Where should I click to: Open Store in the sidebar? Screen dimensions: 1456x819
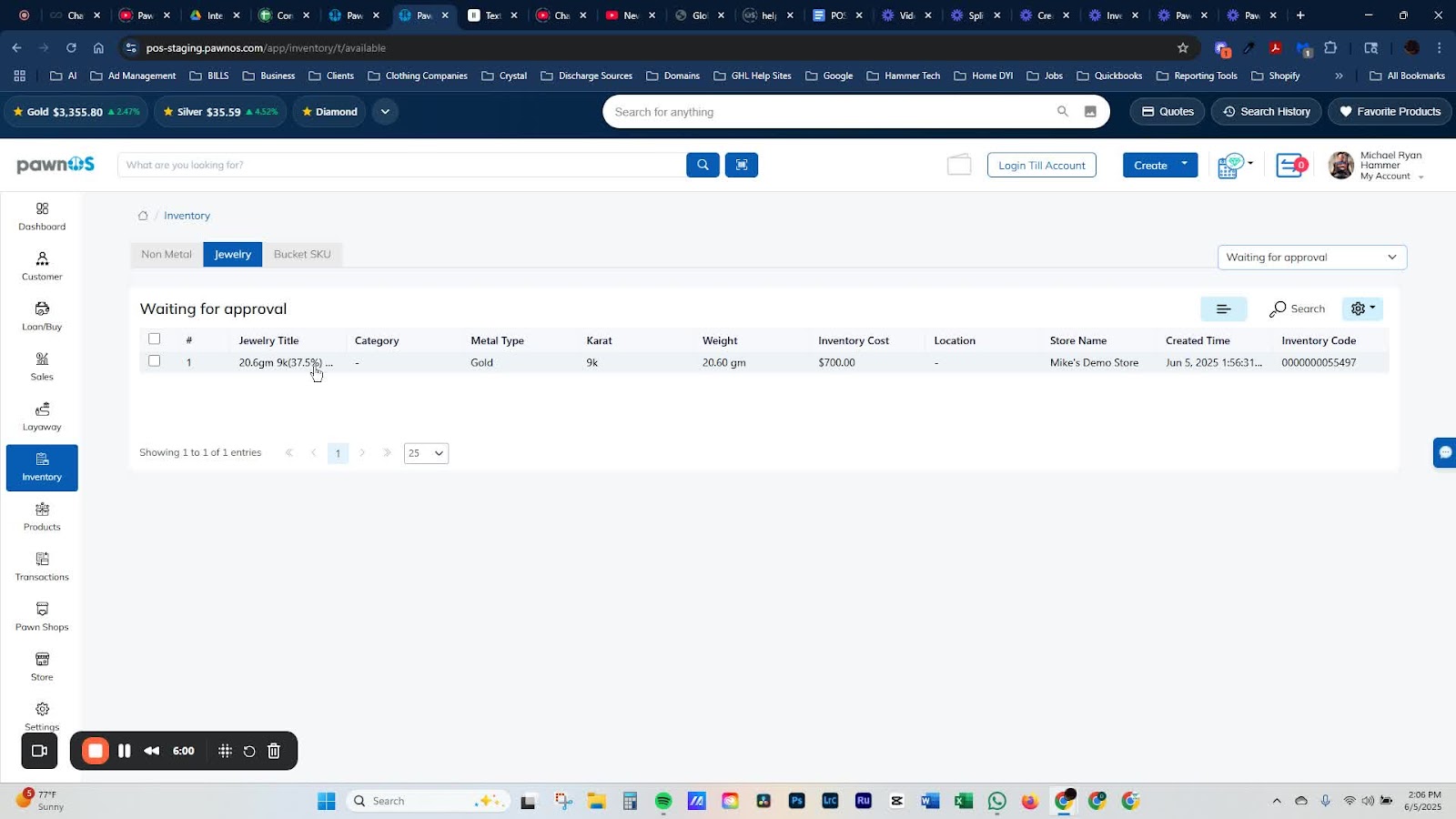42,667
